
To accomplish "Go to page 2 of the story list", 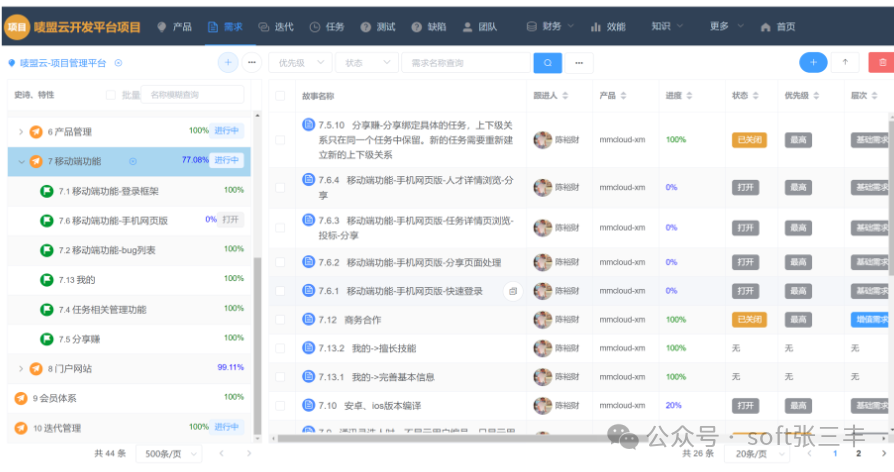I will point(858,453).
